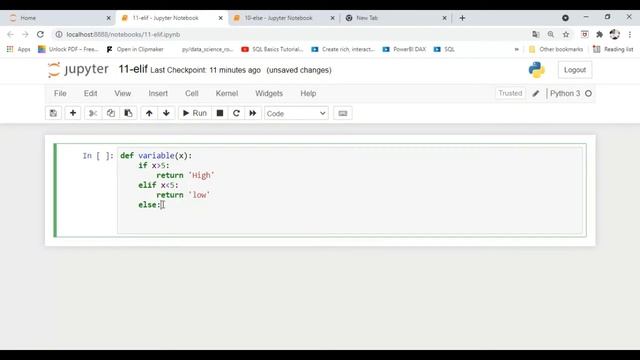Move selected cell down arrow
This screenshot has height=360, width=640.
[x=166, y=113]
